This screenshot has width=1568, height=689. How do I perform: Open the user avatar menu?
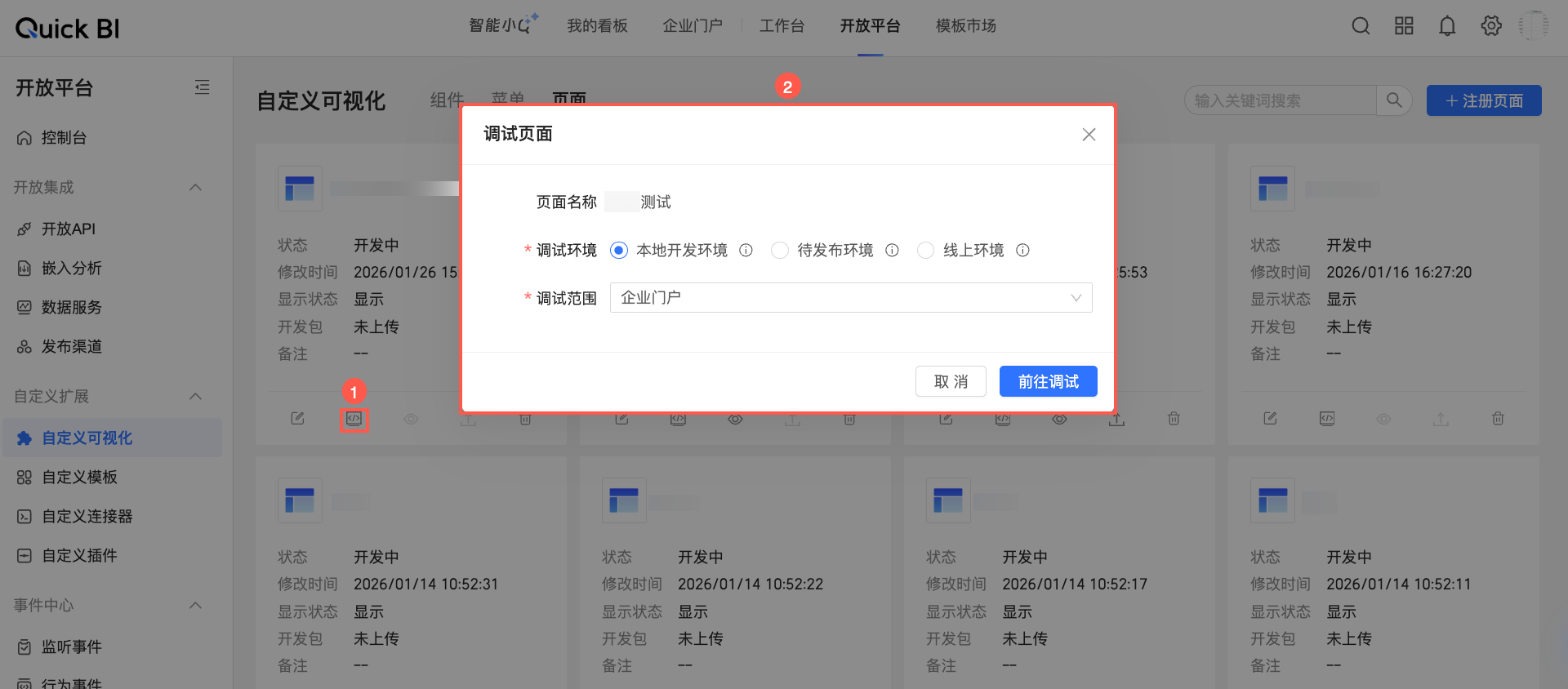pyautogui.click(x=1534, y=26)
